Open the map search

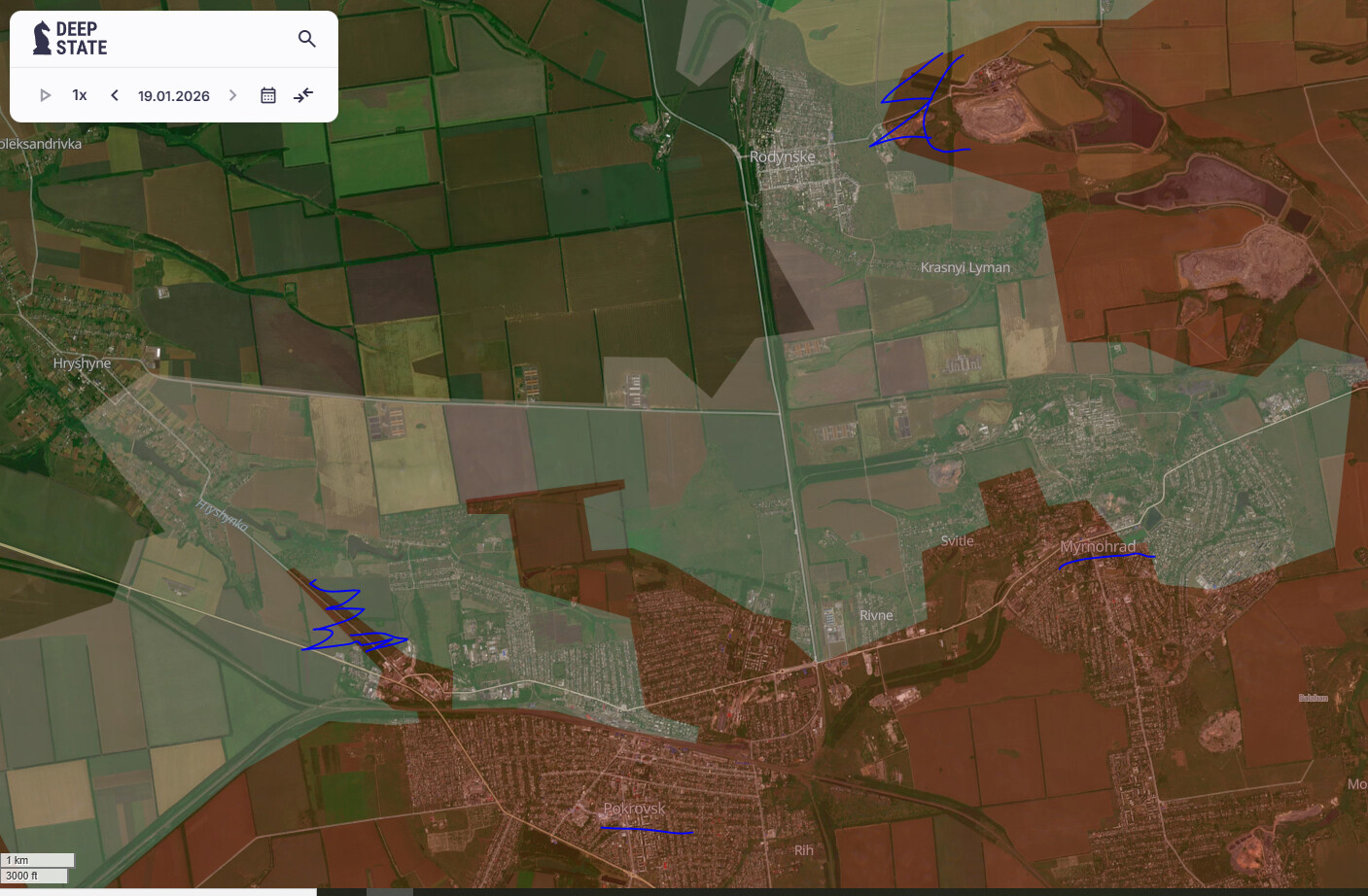306,39
